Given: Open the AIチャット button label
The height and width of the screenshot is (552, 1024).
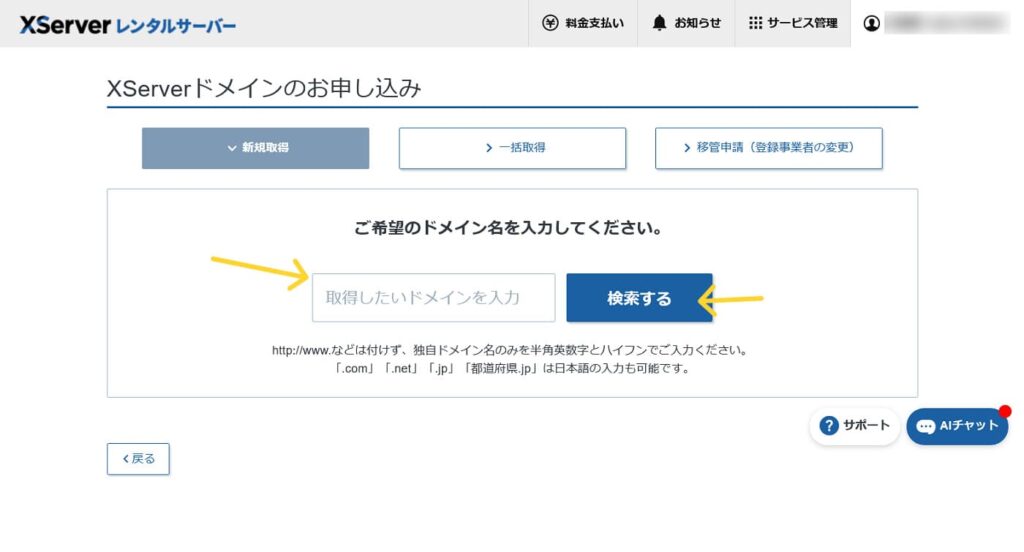Looking at the screenshot, I should 968,426.
